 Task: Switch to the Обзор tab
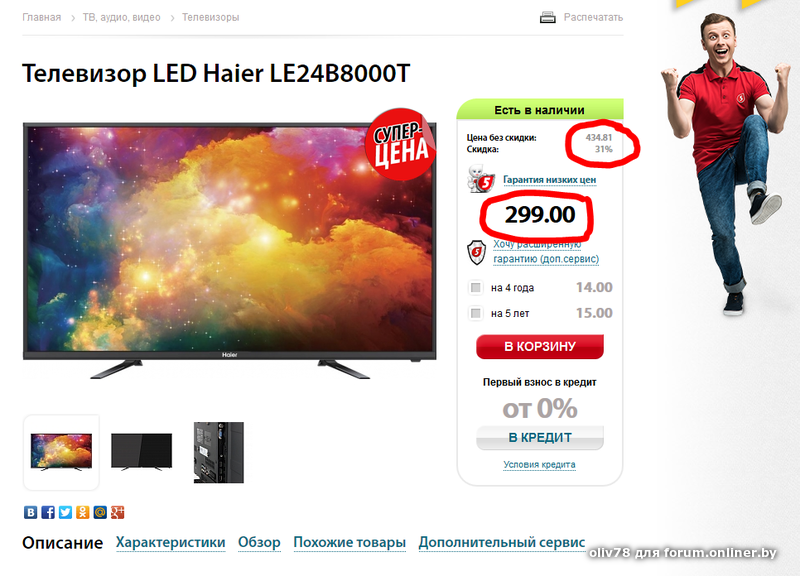[259, 542]
